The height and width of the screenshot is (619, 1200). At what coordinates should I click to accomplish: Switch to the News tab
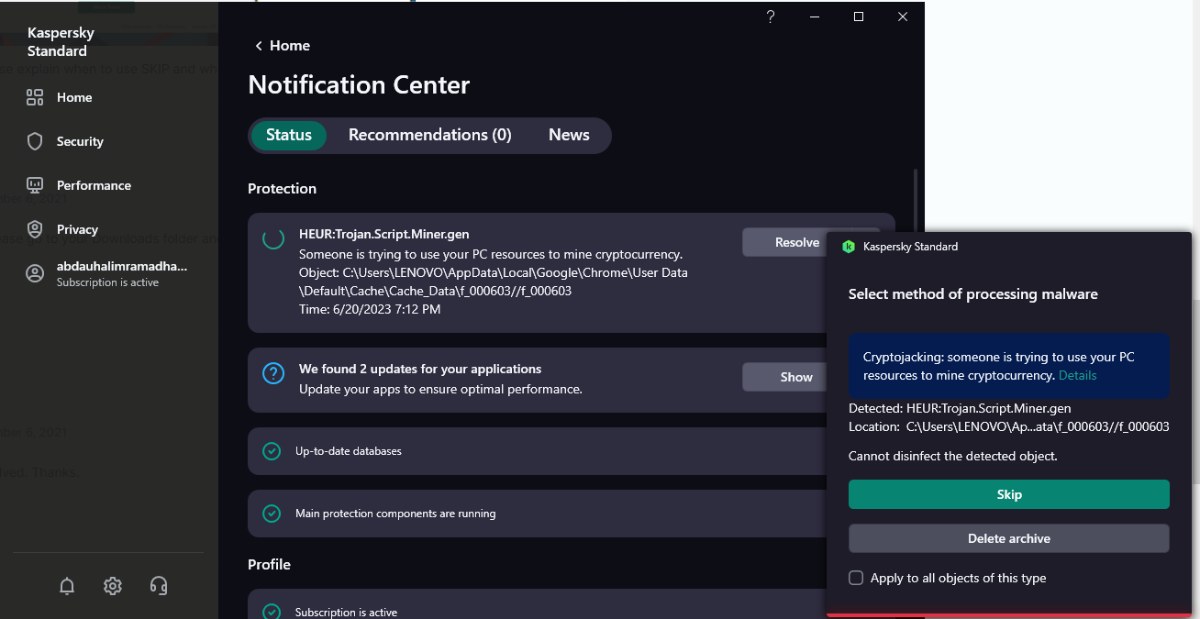tap(568, 135)
